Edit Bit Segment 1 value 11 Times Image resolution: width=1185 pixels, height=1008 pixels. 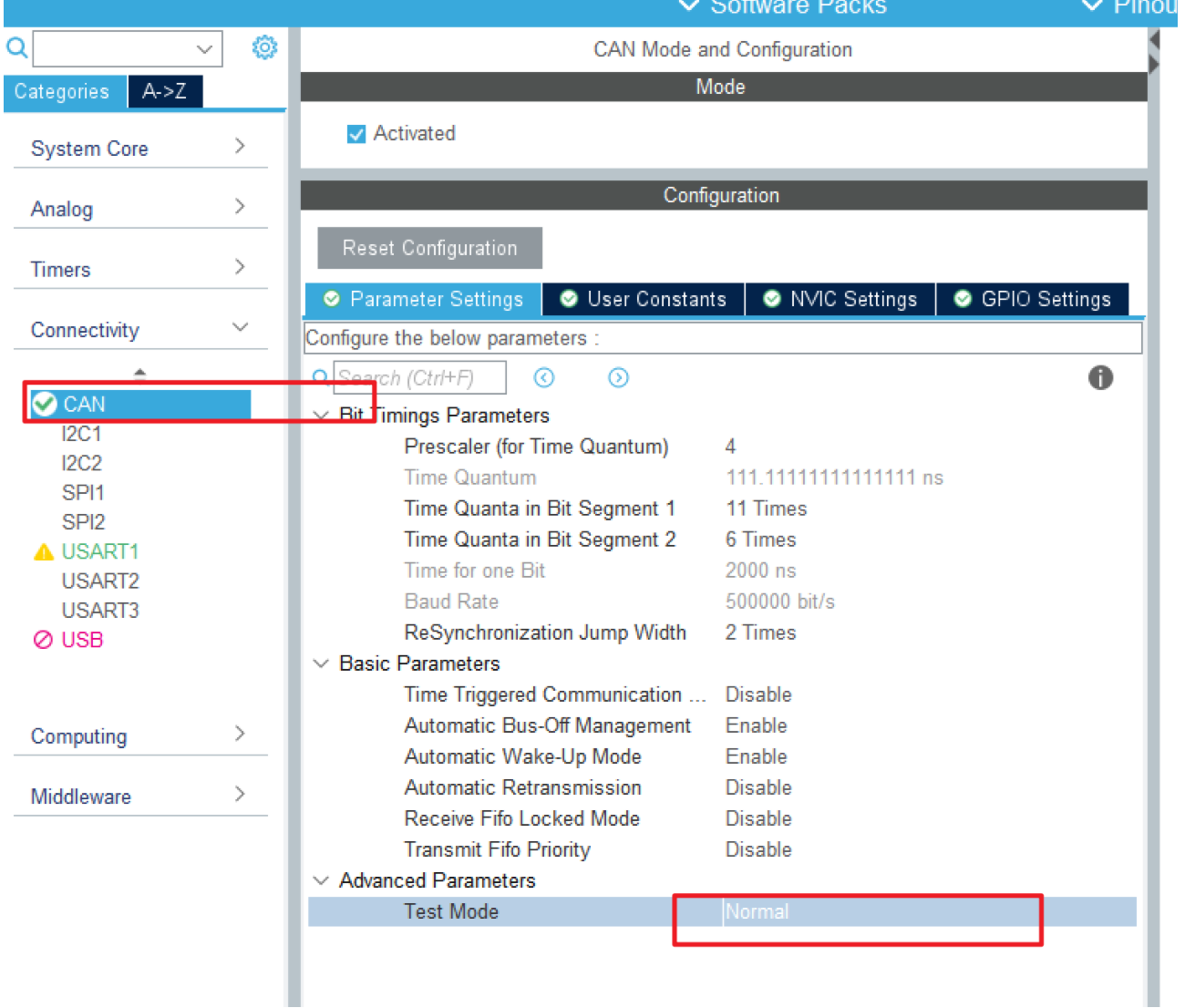click(767, 509)
